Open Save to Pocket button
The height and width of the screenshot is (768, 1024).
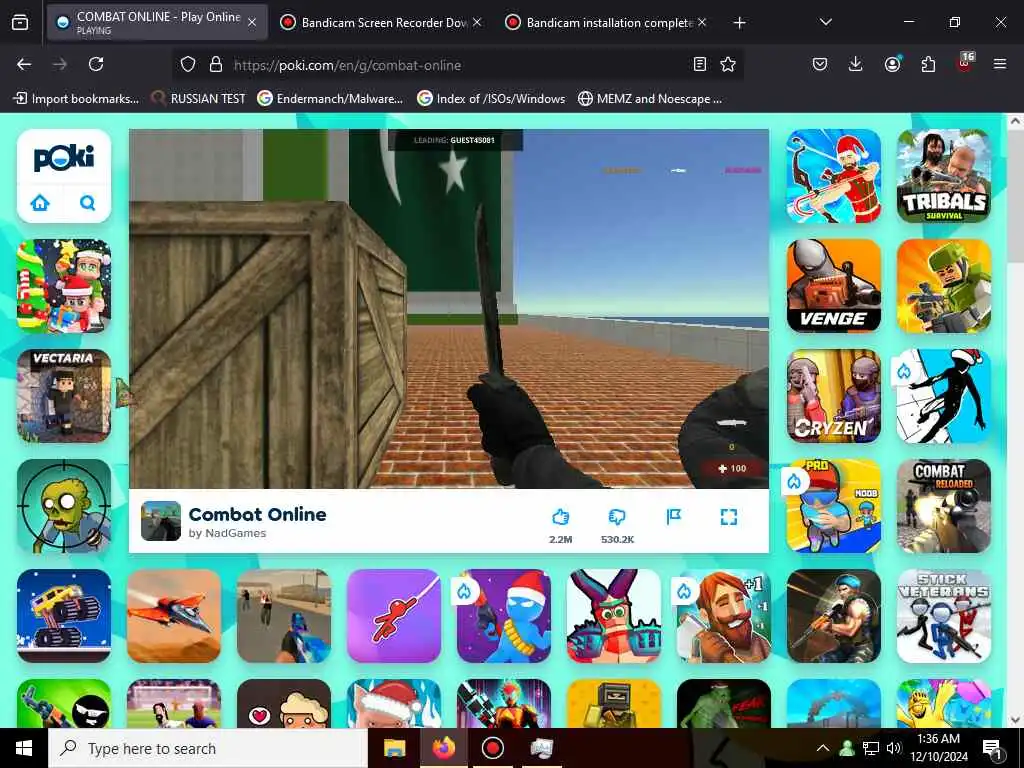point(820,64)
